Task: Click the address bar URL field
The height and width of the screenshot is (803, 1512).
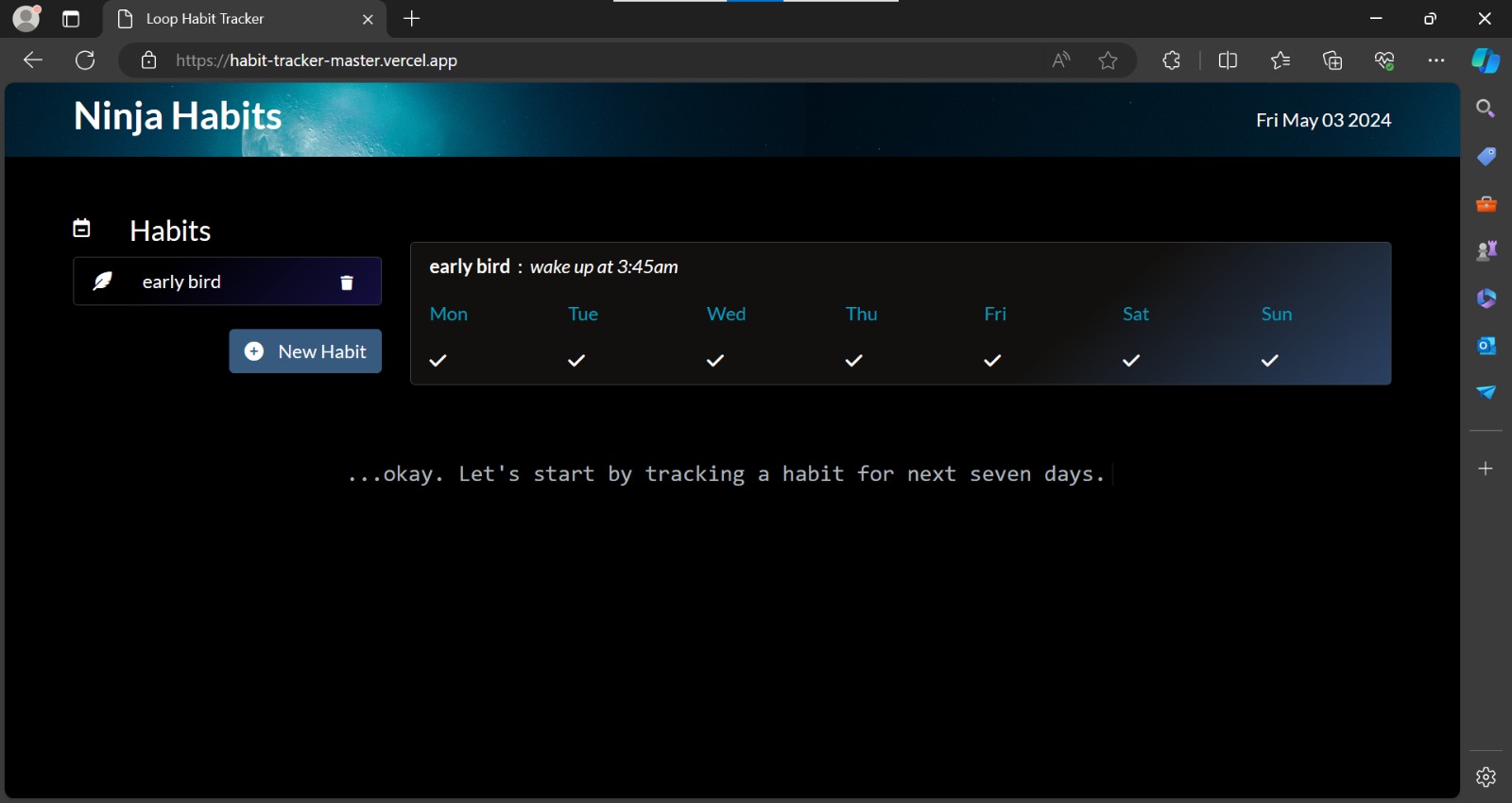Action: coord(605,60)
